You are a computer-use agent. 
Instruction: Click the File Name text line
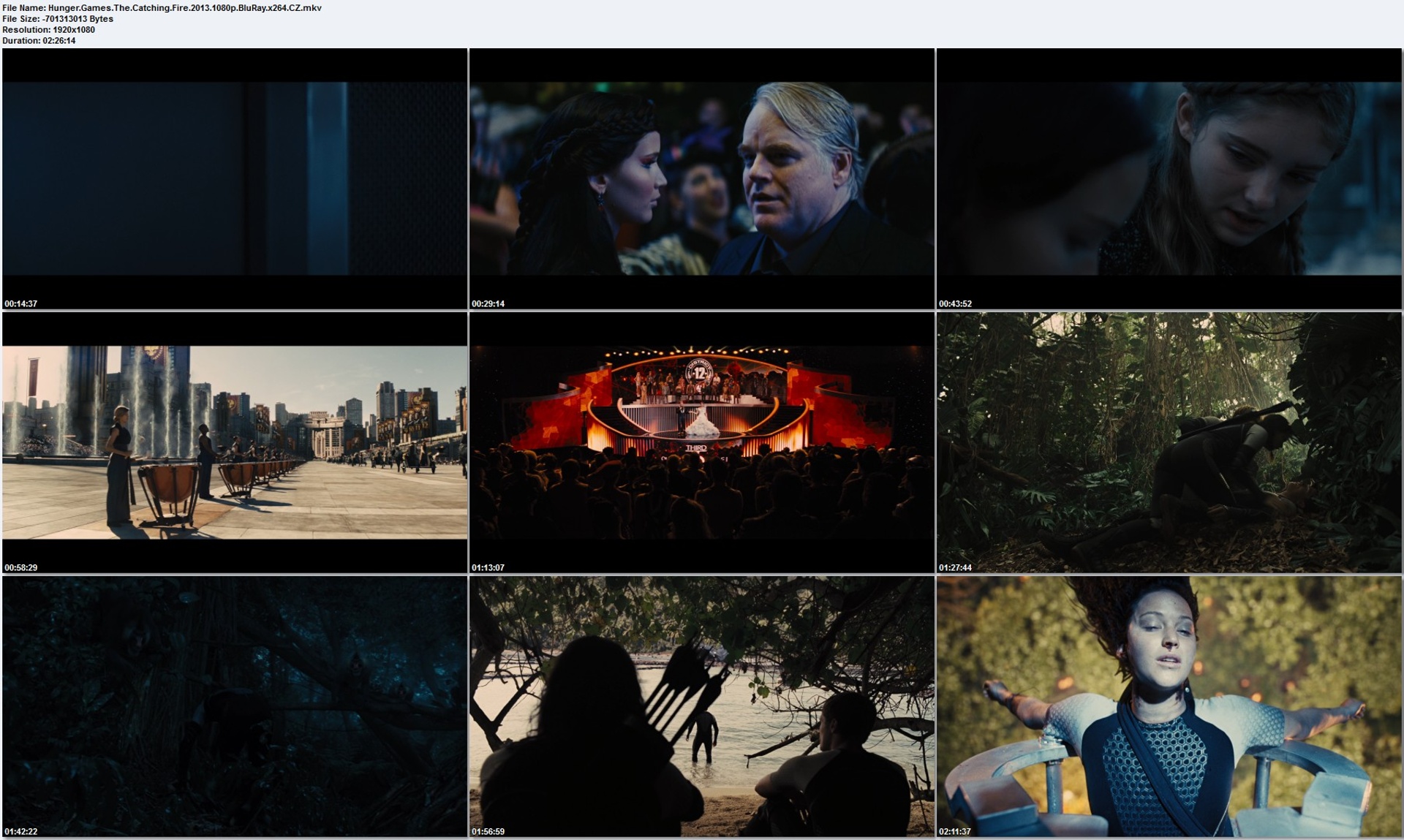click(x=162, y=8)
